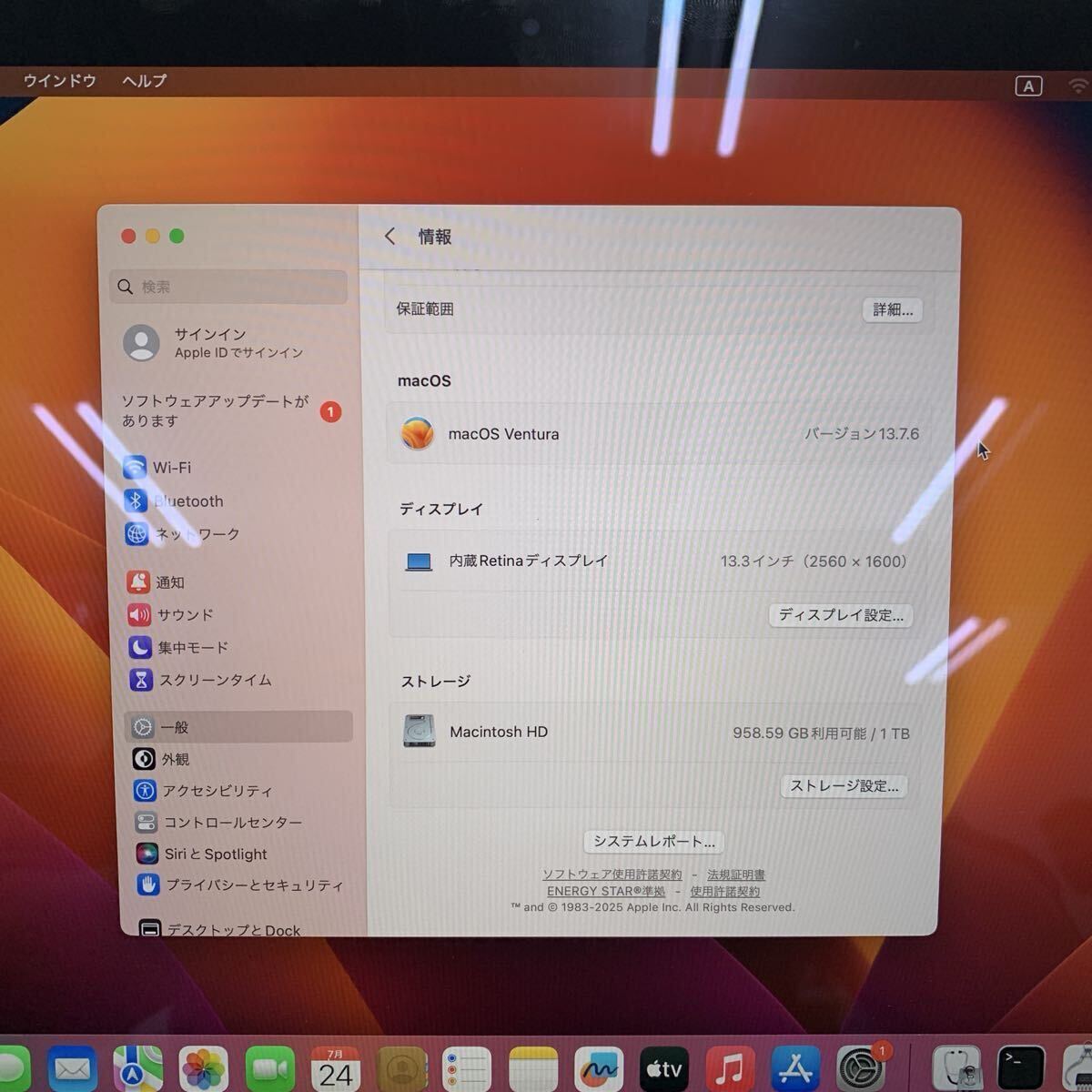
Task: Open ソフトウェア使用許諾契約 link
Action: (x=612, y=875)
